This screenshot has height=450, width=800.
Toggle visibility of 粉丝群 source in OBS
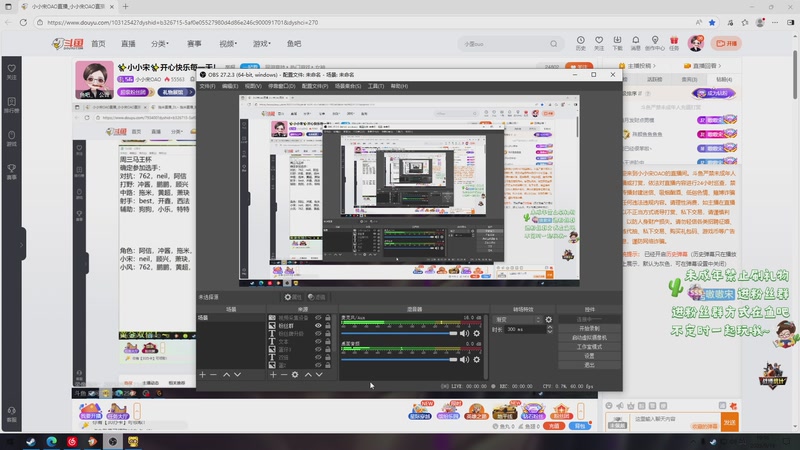(318, 326)
